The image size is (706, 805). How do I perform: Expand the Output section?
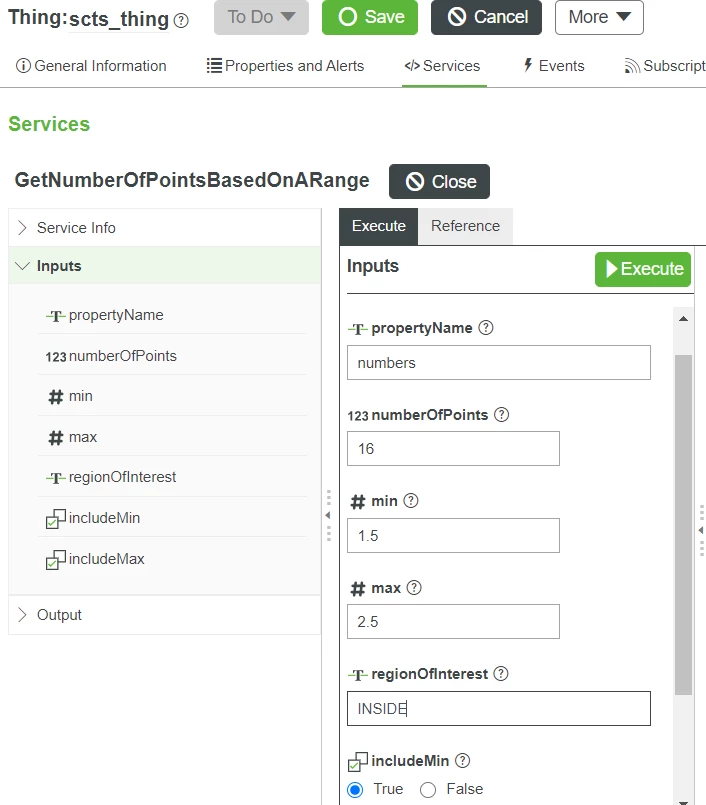[x=164, y=615]
